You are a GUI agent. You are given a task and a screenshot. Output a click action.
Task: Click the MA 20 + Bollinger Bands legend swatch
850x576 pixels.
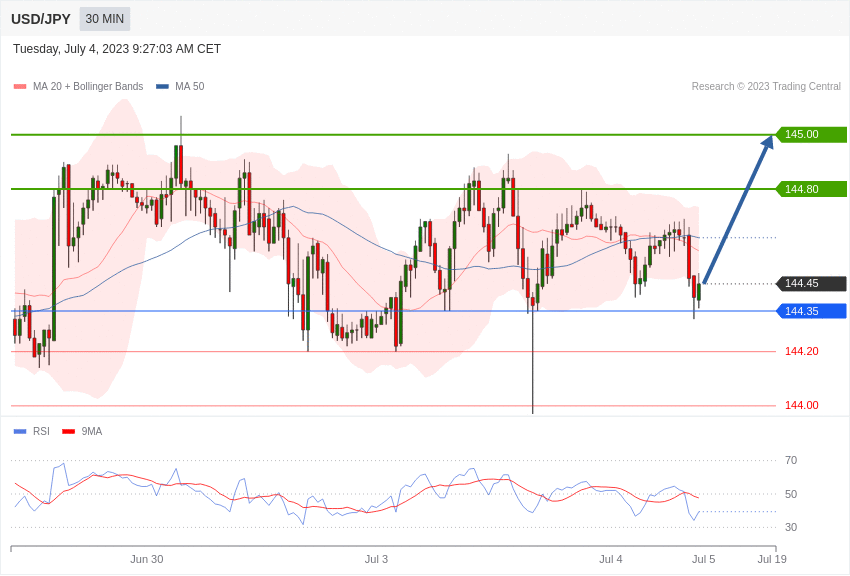tap(20, 87)
